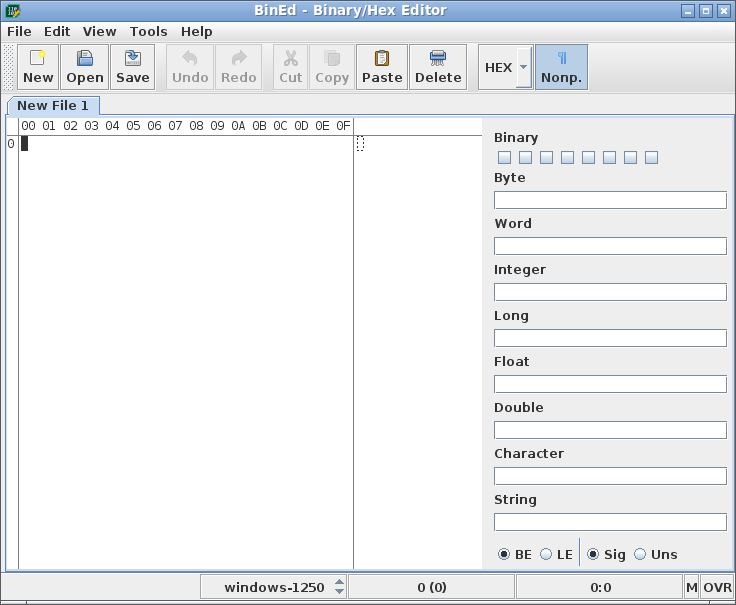This screenshot has height=605, width=736.
Task: Select the Uns unsigned radio button
Action: point(640,554)
